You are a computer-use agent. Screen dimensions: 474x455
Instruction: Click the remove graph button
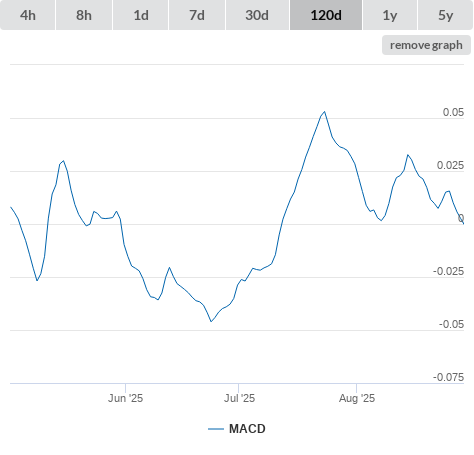tap(426, 45)
